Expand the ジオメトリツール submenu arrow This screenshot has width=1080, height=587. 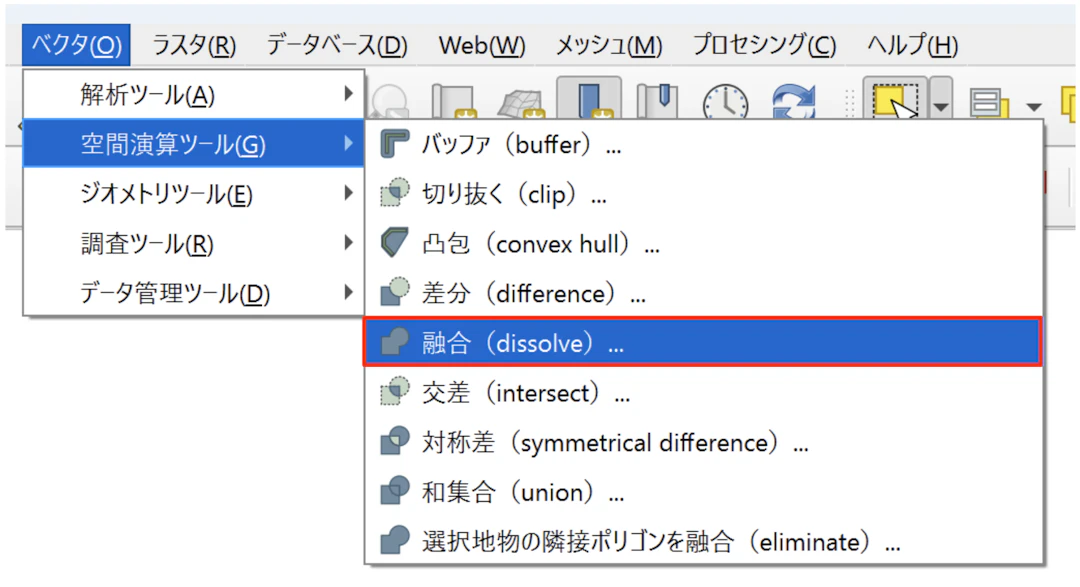(348, 193)
